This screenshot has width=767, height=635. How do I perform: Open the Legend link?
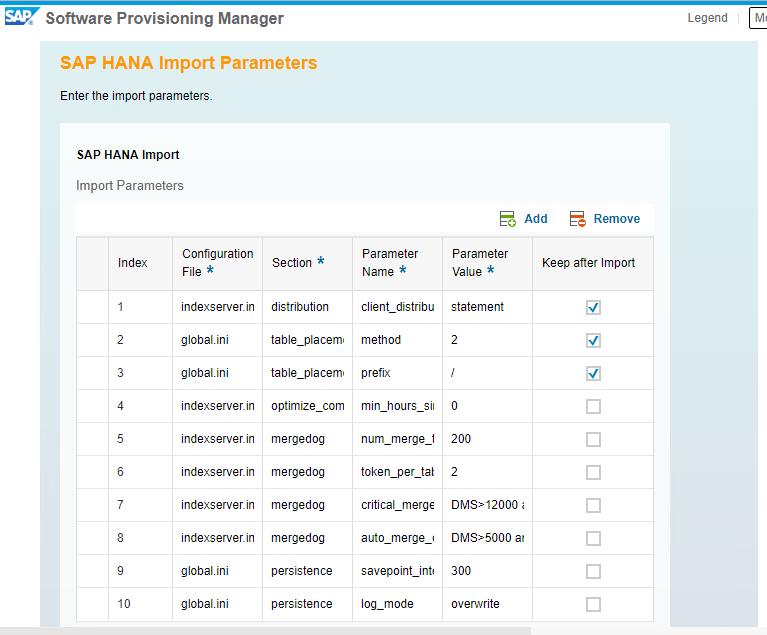(707, 18)
